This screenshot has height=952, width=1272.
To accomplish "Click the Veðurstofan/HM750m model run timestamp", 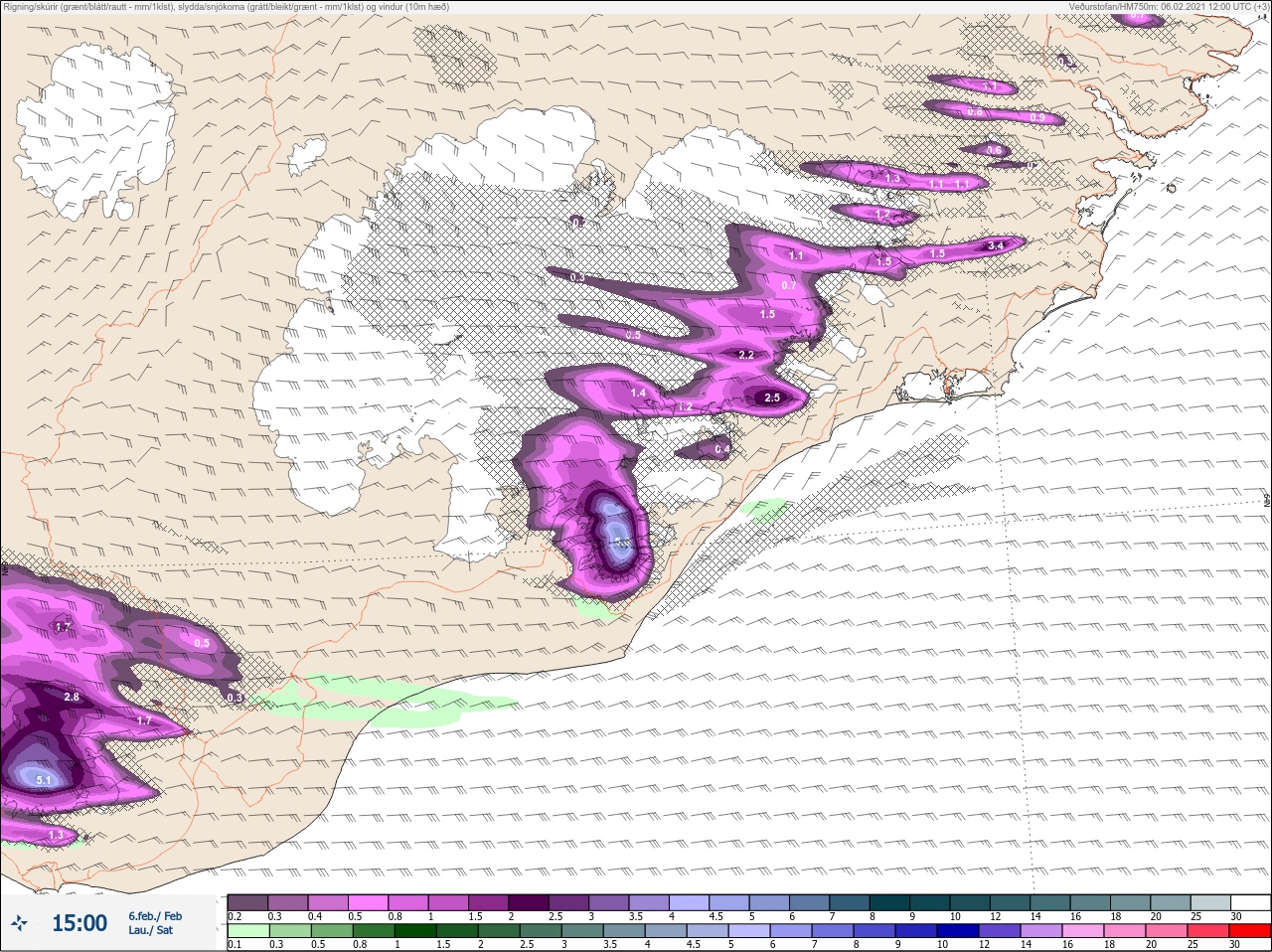I will click(x=1169, y=6).
